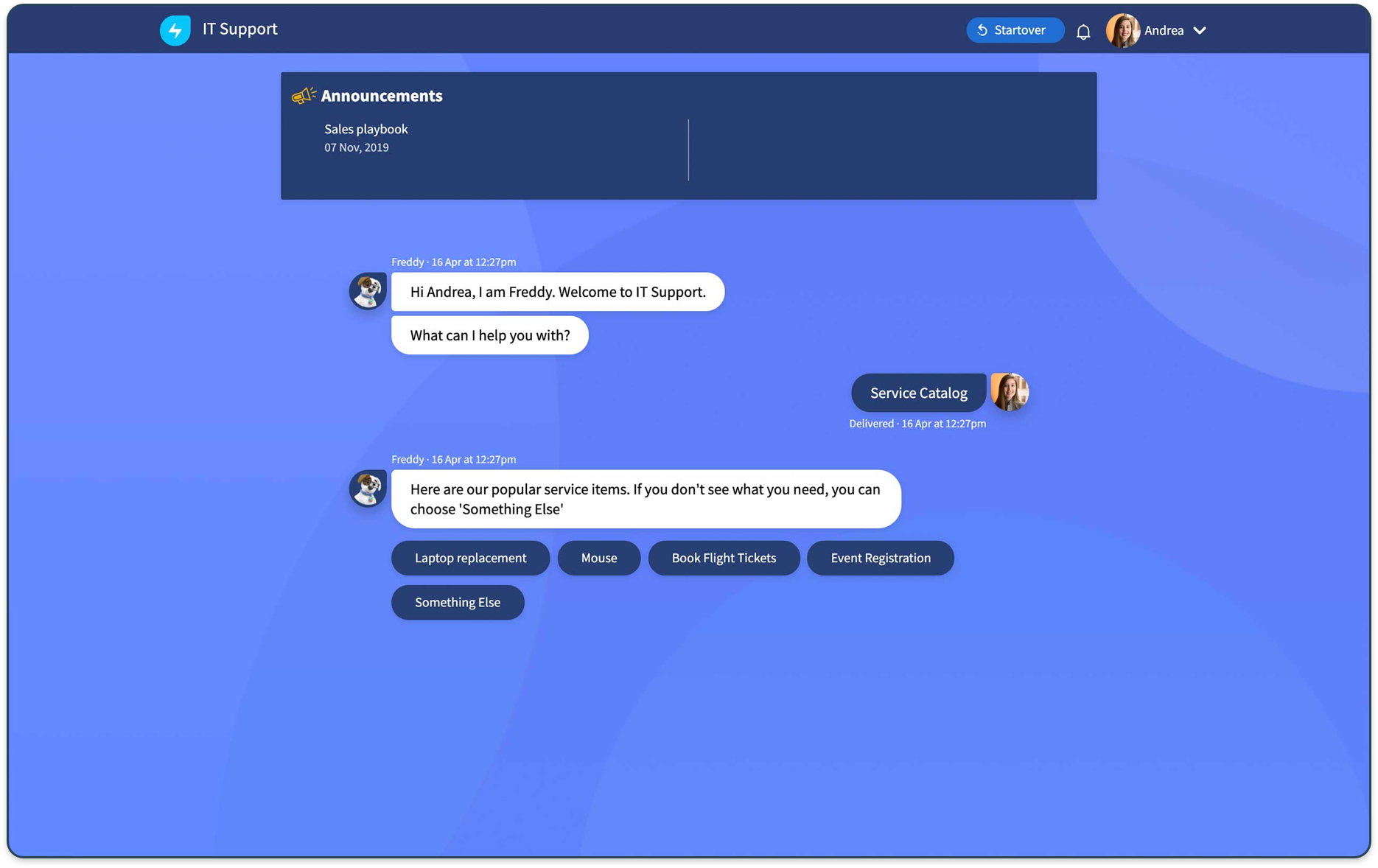The width and height of the screenshot is (1378, 868).
Task: Choose the Mouse service option
Action: pos(598,558)
